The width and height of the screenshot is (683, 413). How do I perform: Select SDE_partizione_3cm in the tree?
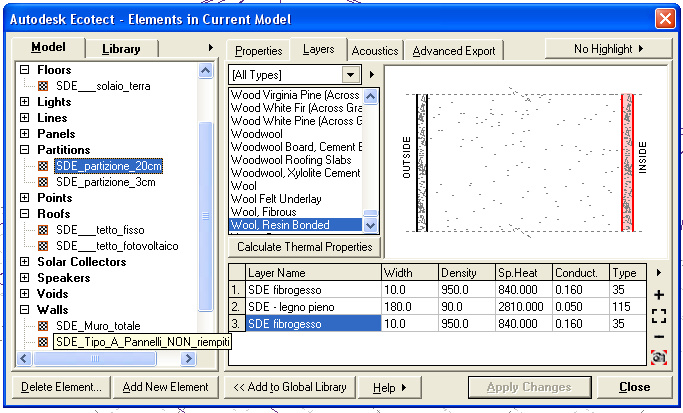point(105,182)
